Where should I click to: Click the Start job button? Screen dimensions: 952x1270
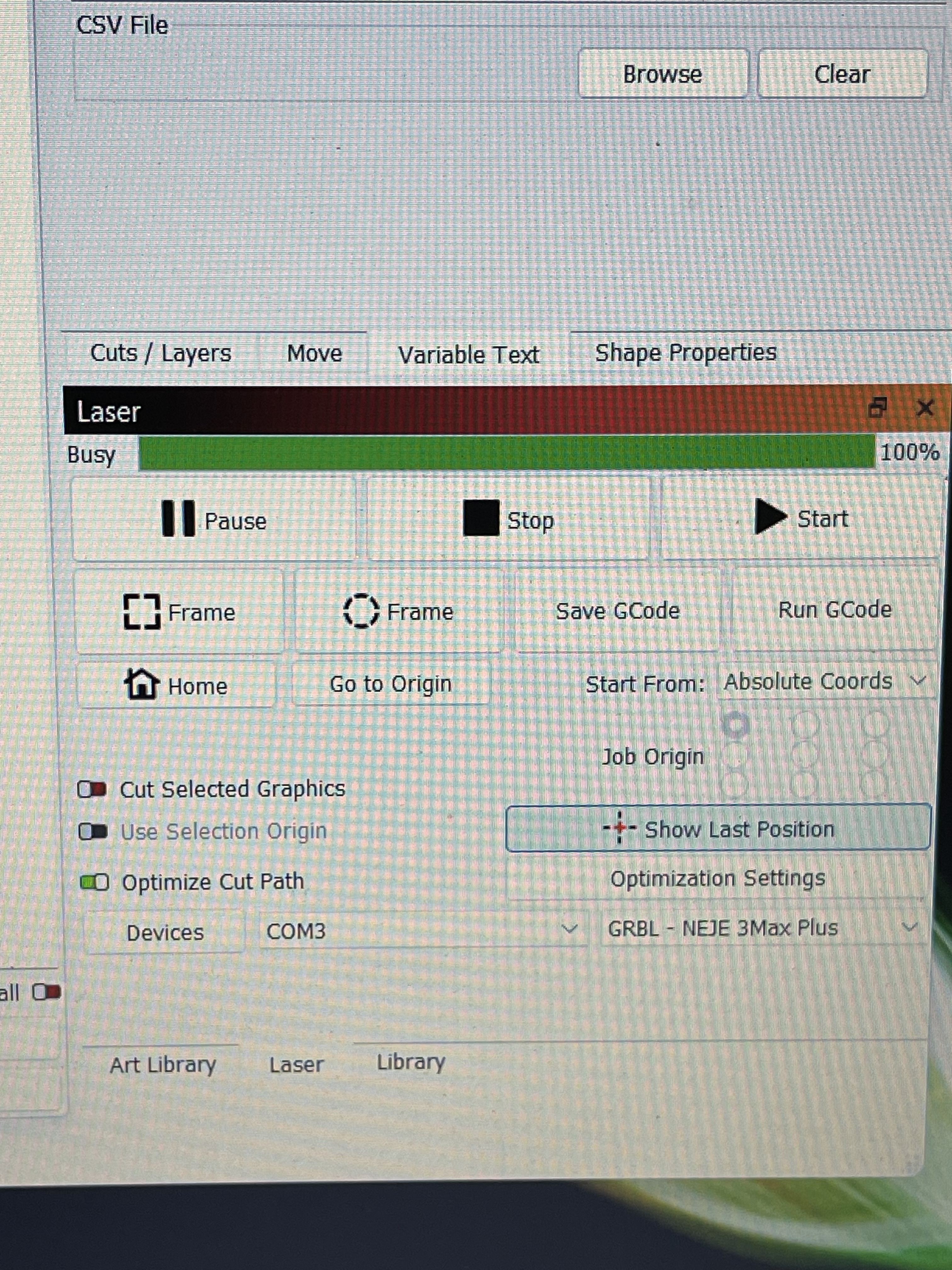click(801, 518)
